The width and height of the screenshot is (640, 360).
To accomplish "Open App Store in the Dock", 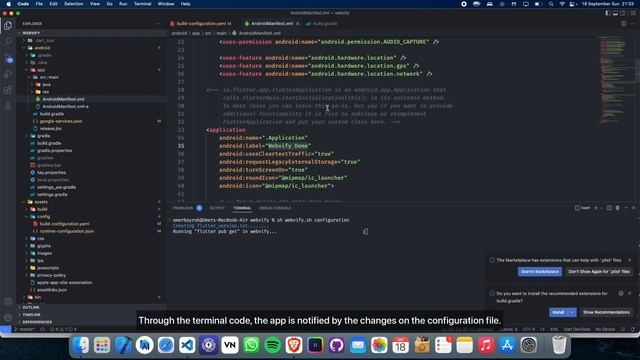I will point(507,345).
